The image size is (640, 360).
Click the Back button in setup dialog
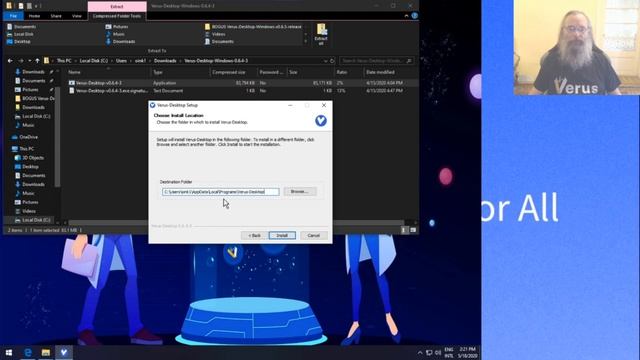(254, 236)
